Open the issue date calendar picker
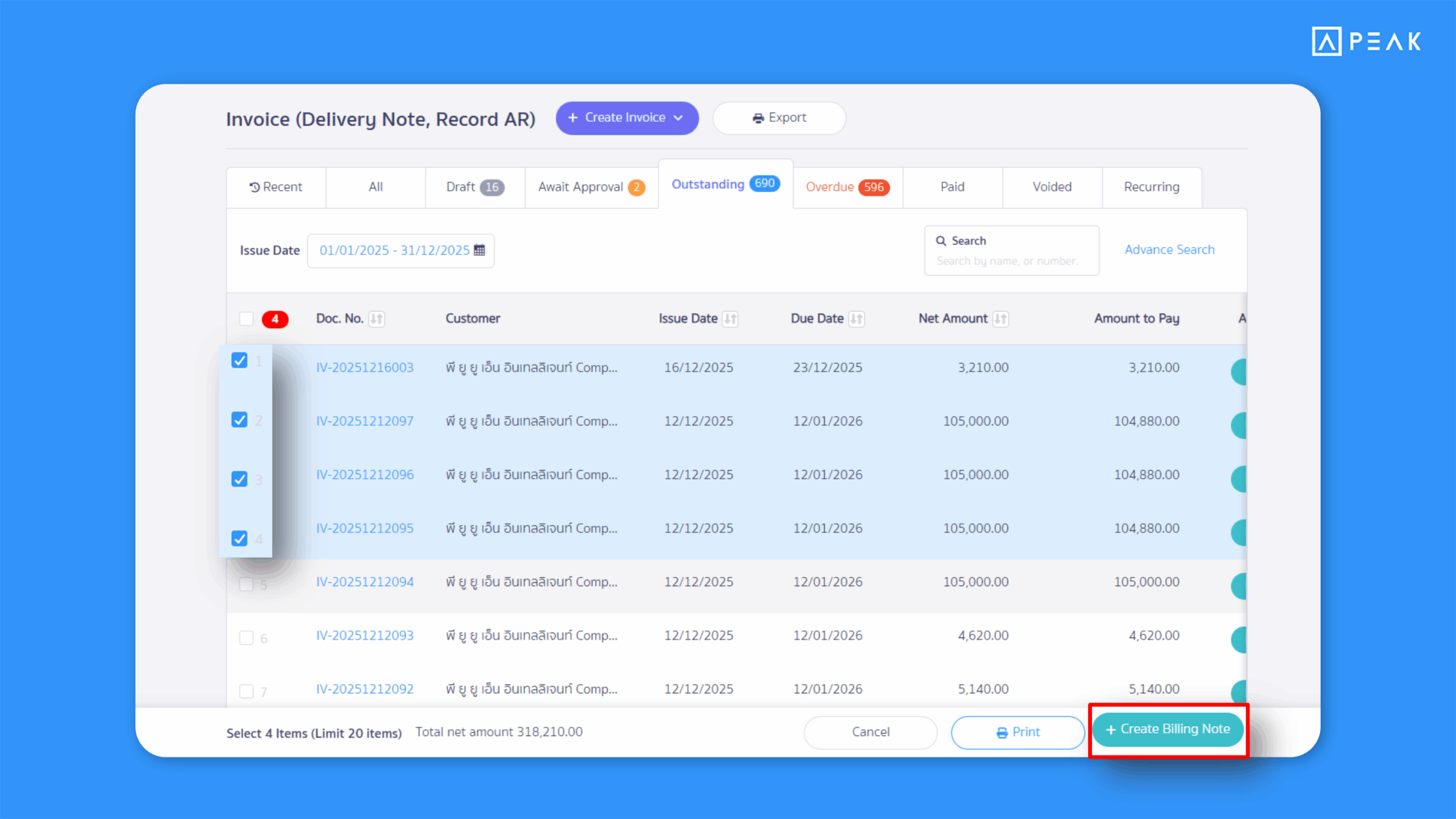The image size is (1456, 819). tap(479, 250)
